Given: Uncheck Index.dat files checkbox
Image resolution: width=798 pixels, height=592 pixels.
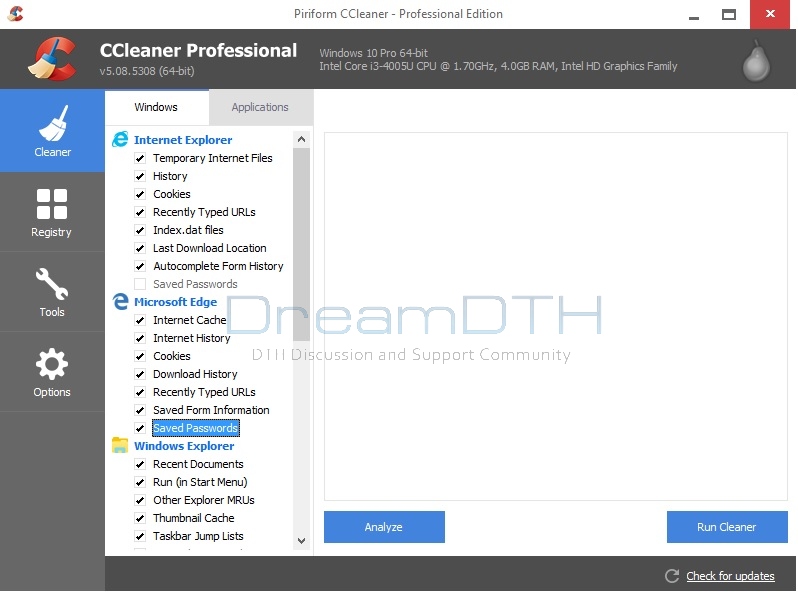Looking at the screenshot, I should 140,230.
